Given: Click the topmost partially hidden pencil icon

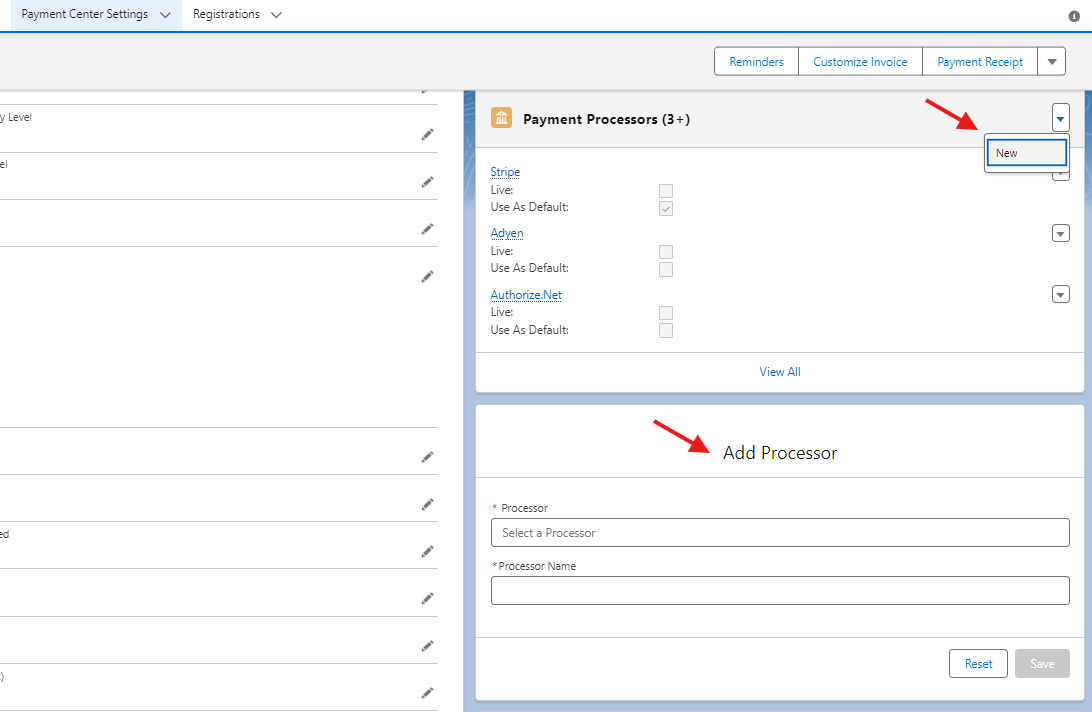Looking at the screenshot, I should [427, 90].
